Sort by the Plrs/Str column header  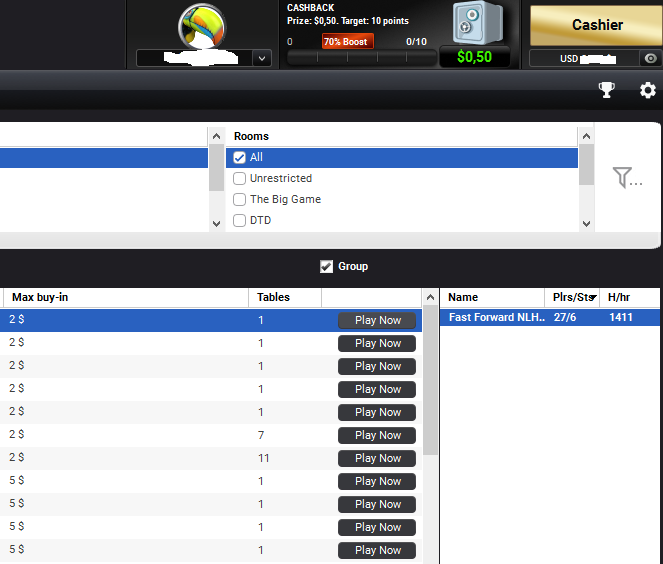point(574,297)
